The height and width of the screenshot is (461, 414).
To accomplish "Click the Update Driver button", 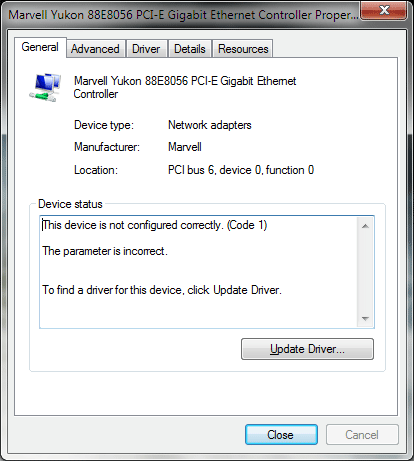I will point(307,349).
